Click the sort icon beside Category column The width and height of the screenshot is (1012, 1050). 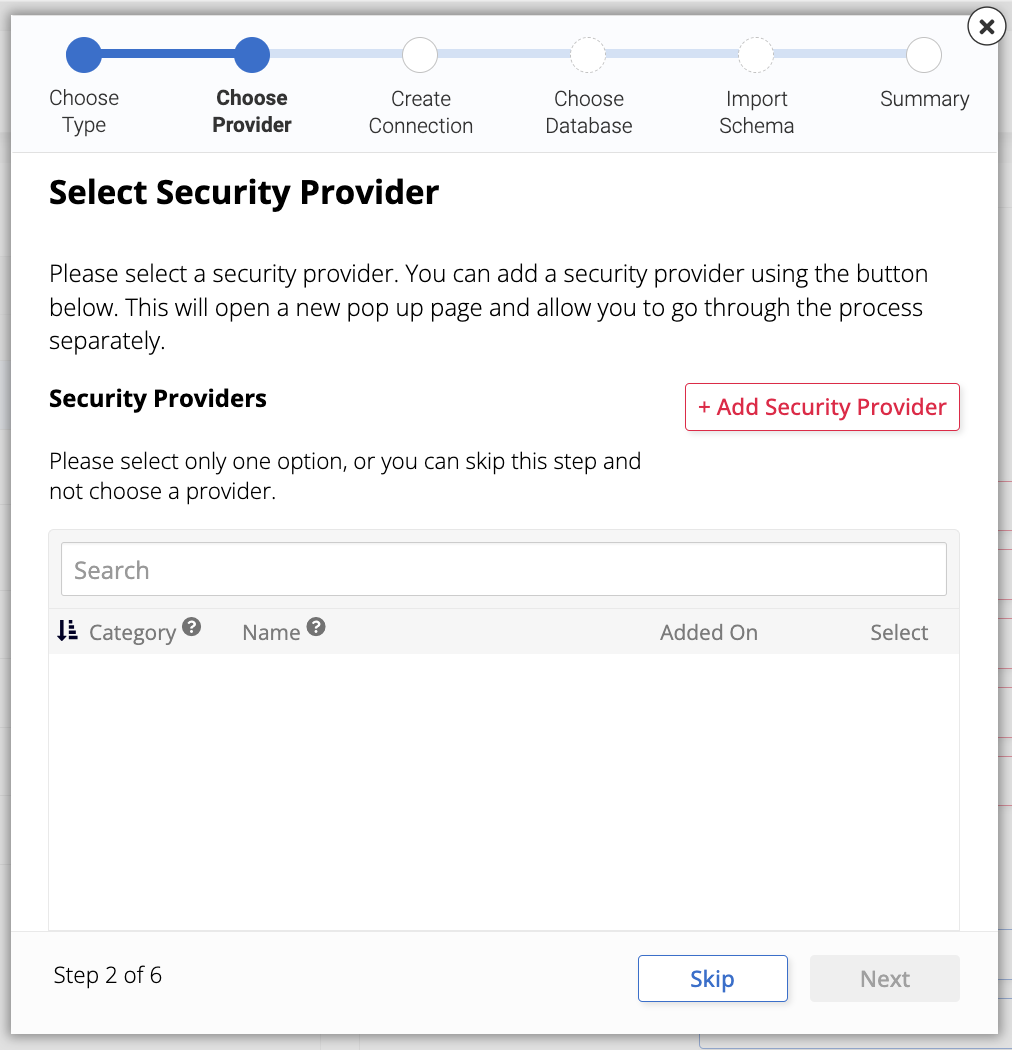pos(67,630)
